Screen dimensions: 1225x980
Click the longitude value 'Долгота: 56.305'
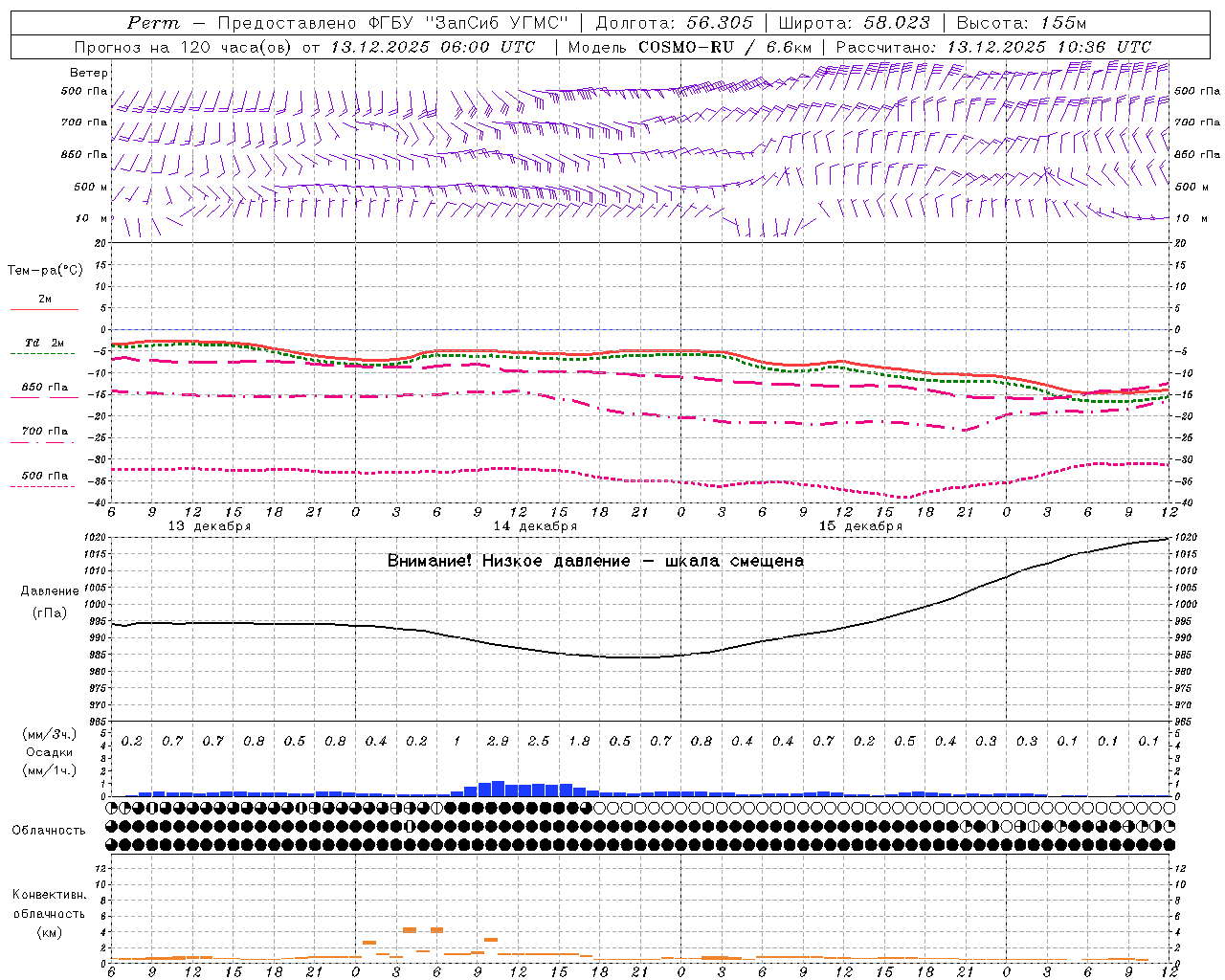tap(674, 23)
